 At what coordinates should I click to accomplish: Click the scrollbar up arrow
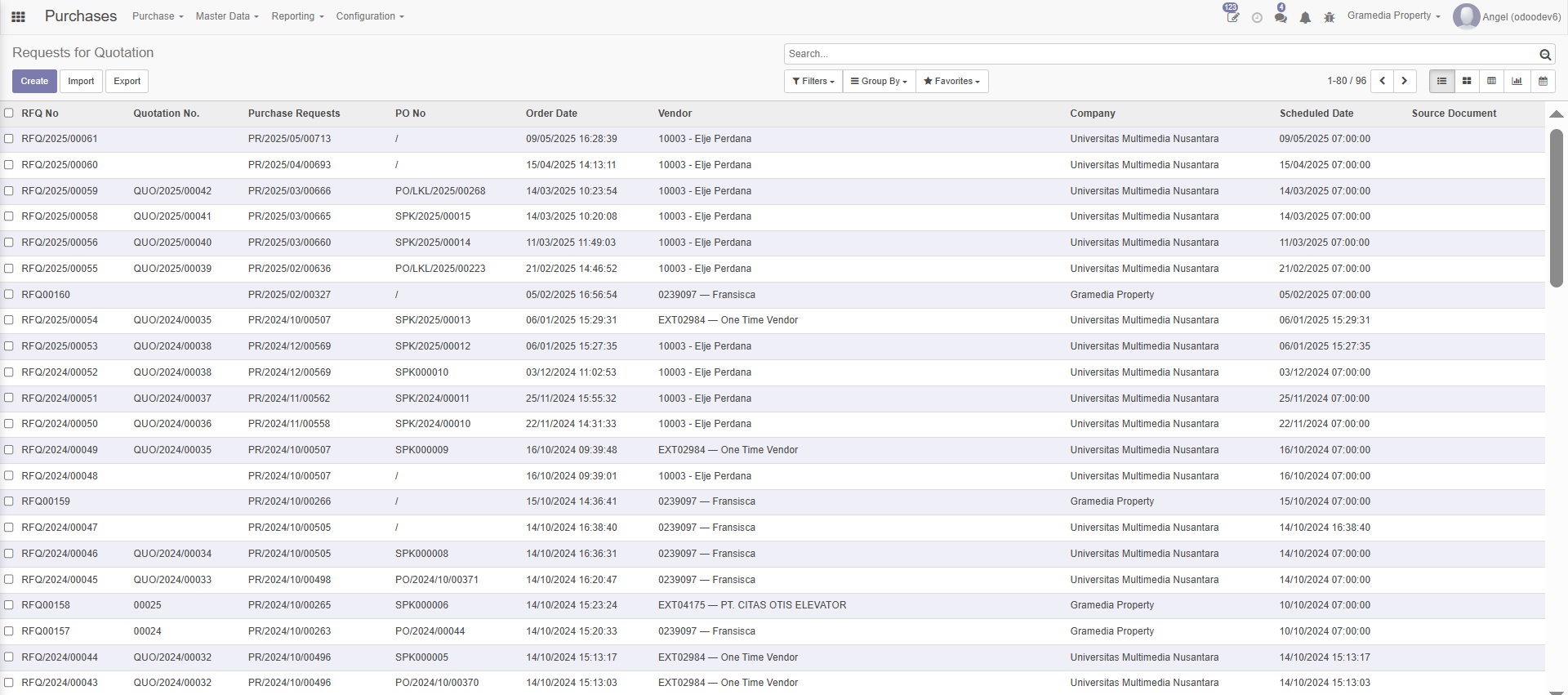coord(1557,114)
